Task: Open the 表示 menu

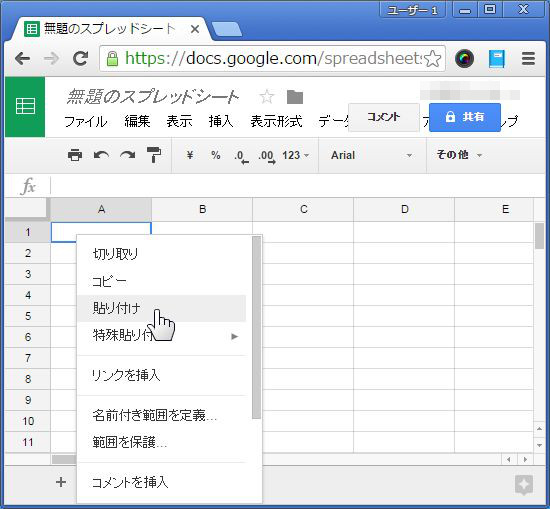Action: pos(180,121)
